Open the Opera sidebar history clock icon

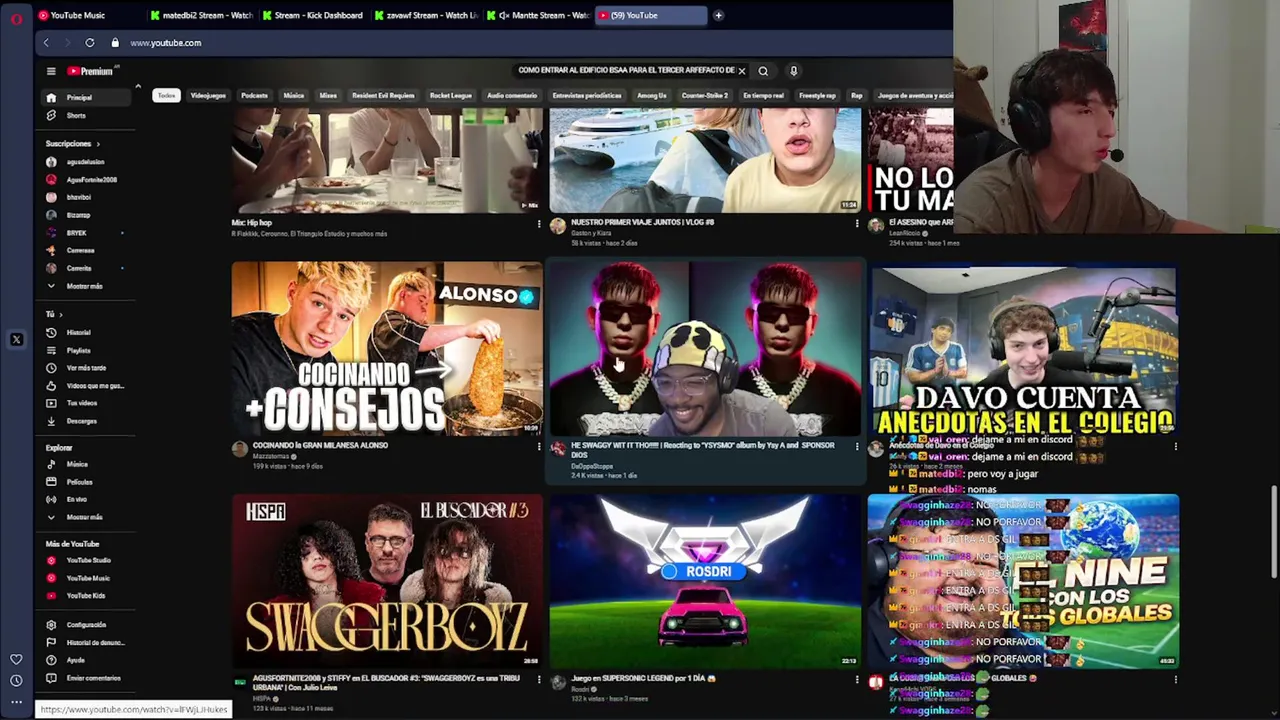pyautogui.click(x=16, y=680)
